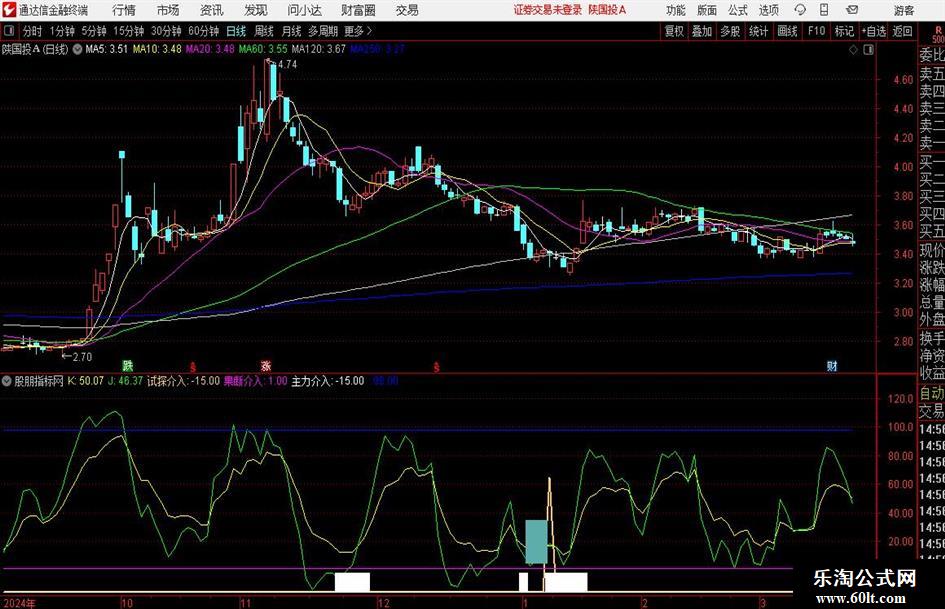Switch to 1分钟 period
This screenshot has height=609, width=945.
pos(61,31)
